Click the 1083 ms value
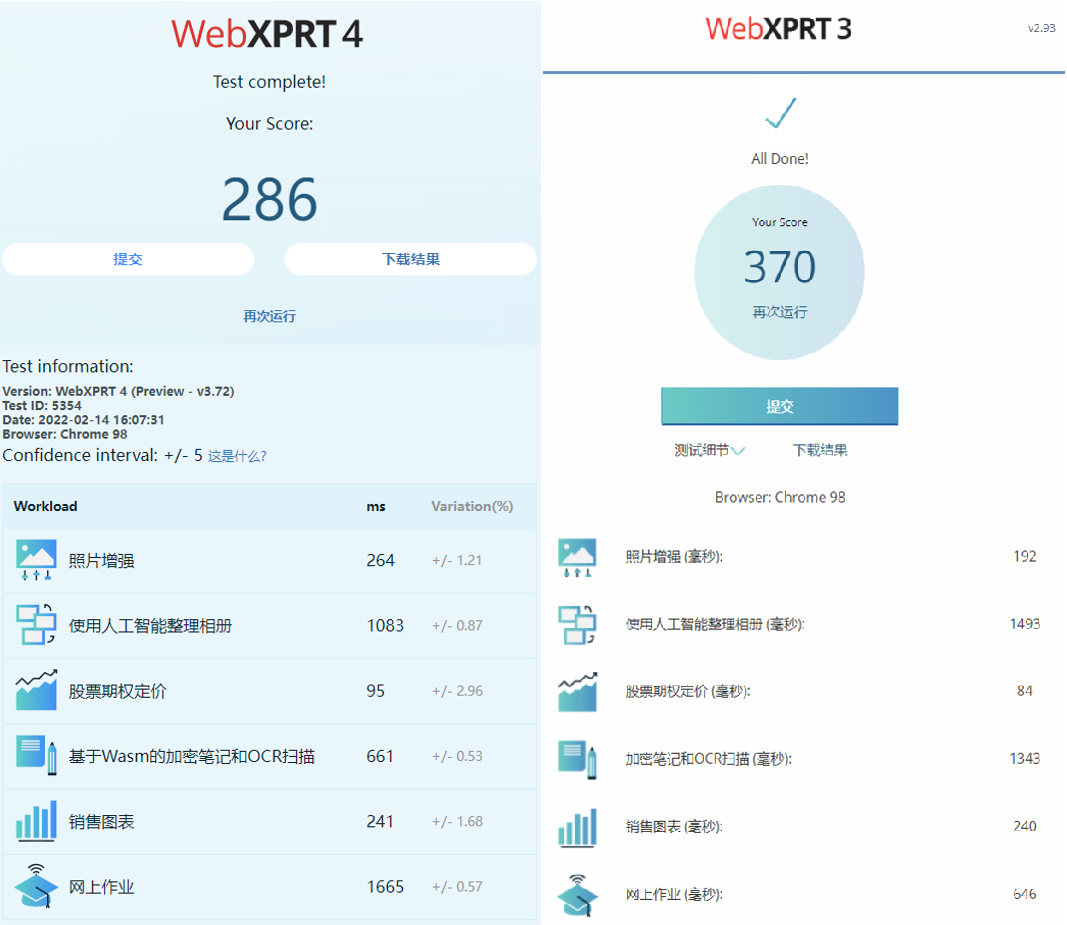This screenshot has width=1067, height=925. [x=385, y=626]
